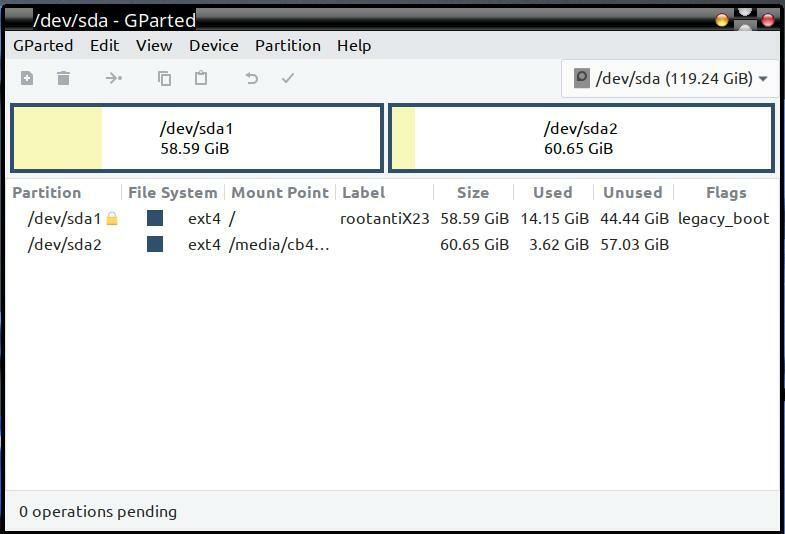Image resolution: width=785 pixels, height=534 pixels.
Task: Click the Apply all operations checkmark
Action: tap(288, 78)
